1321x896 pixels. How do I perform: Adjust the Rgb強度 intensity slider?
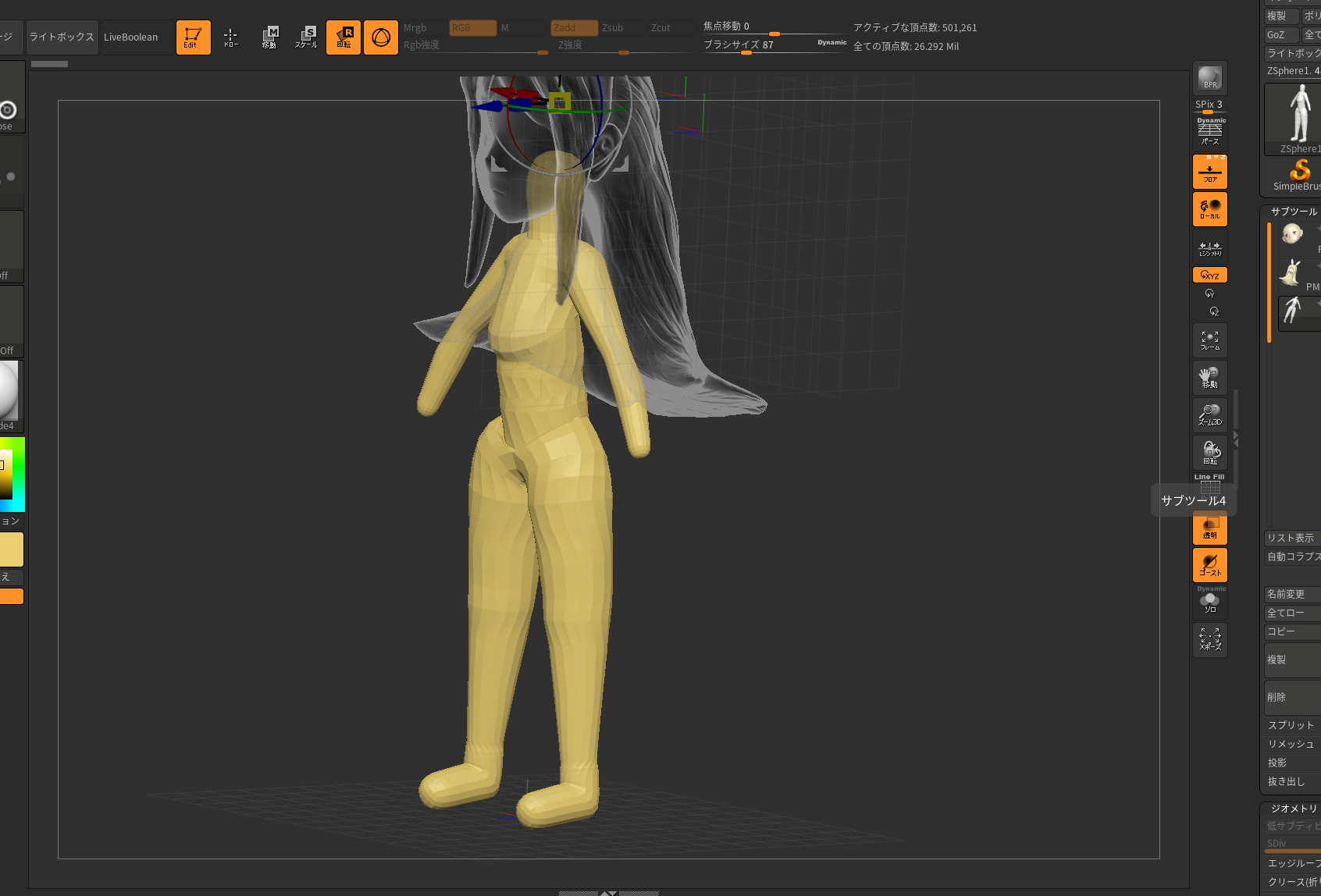pyautogui.click(x=475, y=46)
